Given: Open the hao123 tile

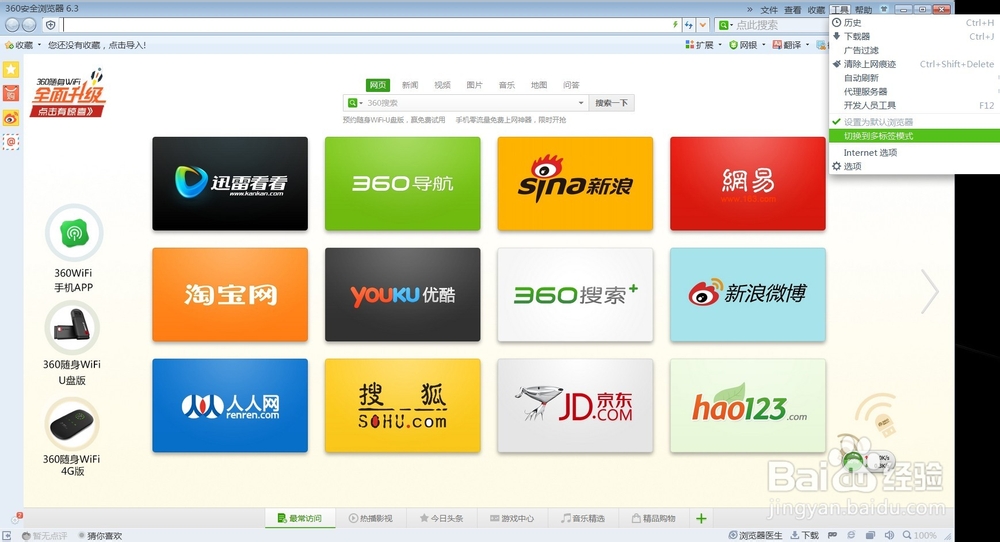Looking at the screenshot, I should [x=747, y=406].
